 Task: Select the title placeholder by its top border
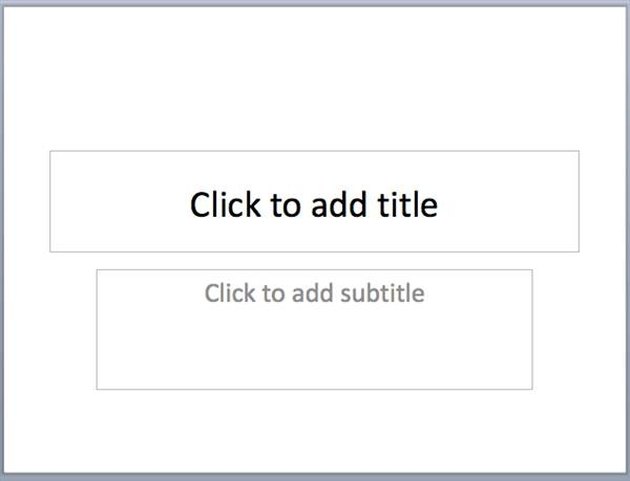pos(314,151)
